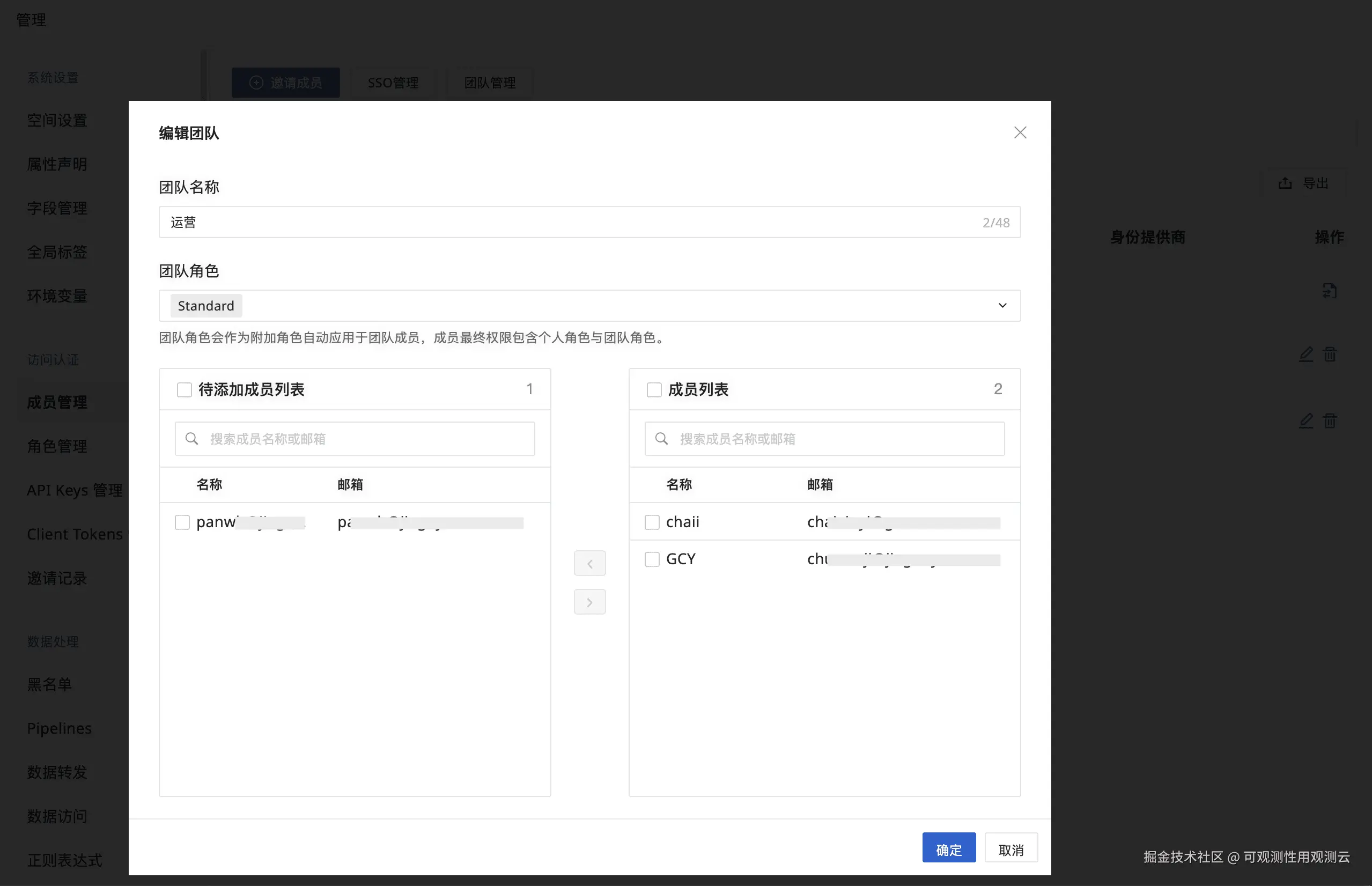
Task: Check select-all box for 待添加成员列表
Action: (184, 389)
